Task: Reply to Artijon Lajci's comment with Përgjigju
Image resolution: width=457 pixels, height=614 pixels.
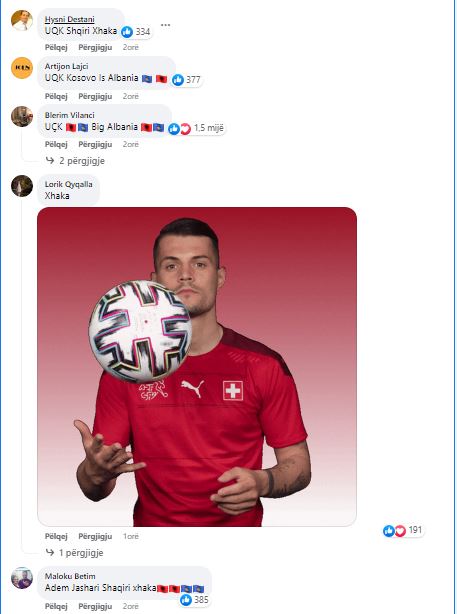Action: click(95, 96)
